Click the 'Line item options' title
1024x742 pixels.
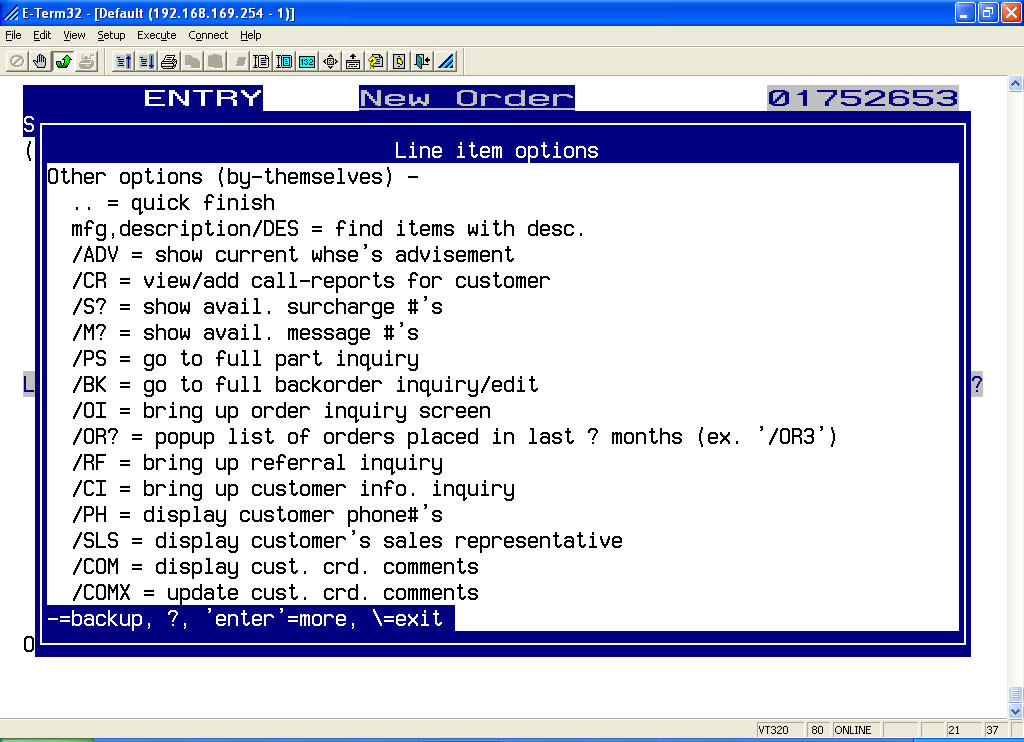(x=496, y=151)
